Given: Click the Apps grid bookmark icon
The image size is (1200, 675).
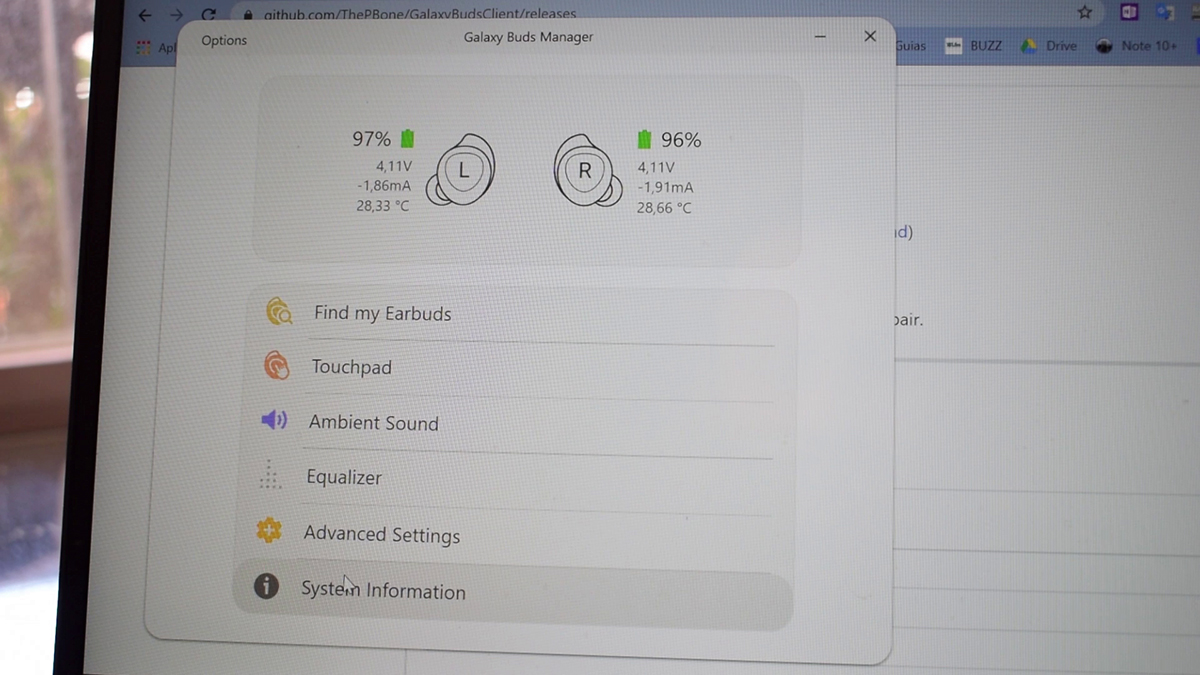Looking at the screenshot, I should 144,47.
